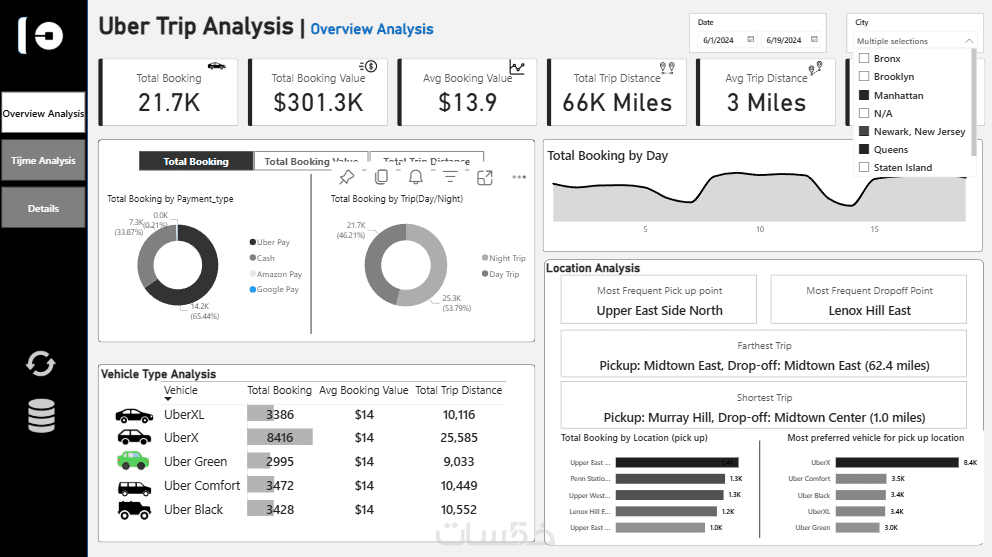Switch to Total Booking Value tab
The image size is (992, 557).
pyautogui.click(x=311, y=161)
